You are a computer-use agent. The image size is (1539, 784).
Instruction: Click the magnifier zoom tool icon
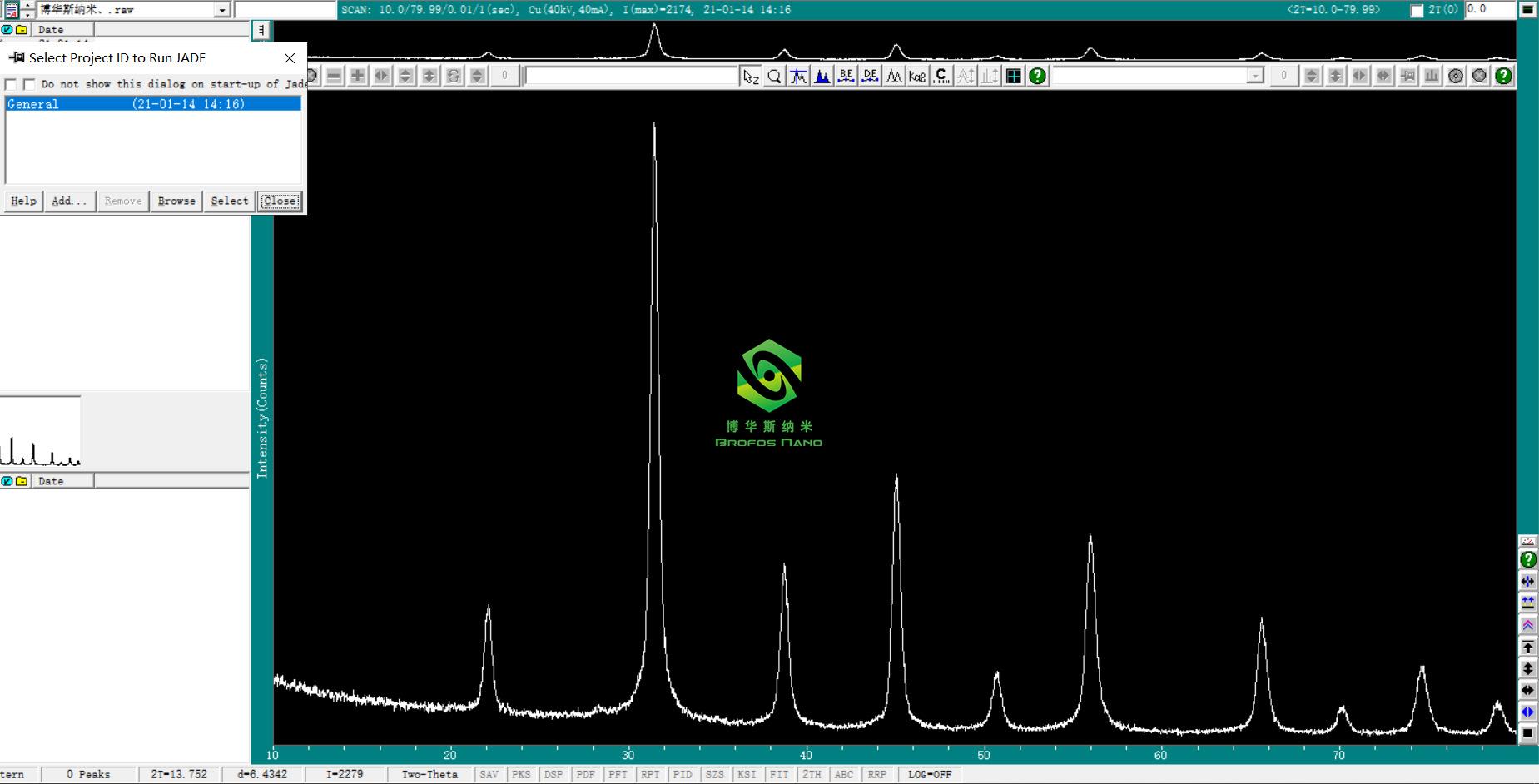click(774, 77)
